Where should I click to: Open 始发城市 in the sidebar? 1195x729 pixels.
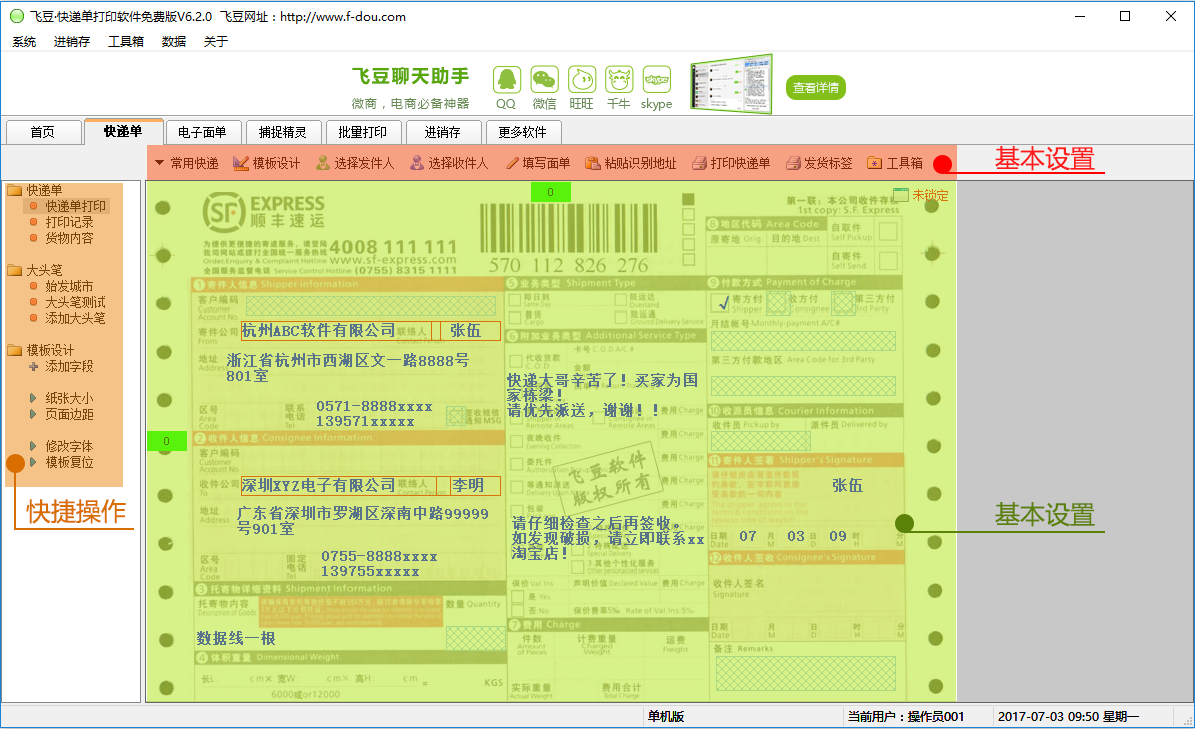coord(69,286)
